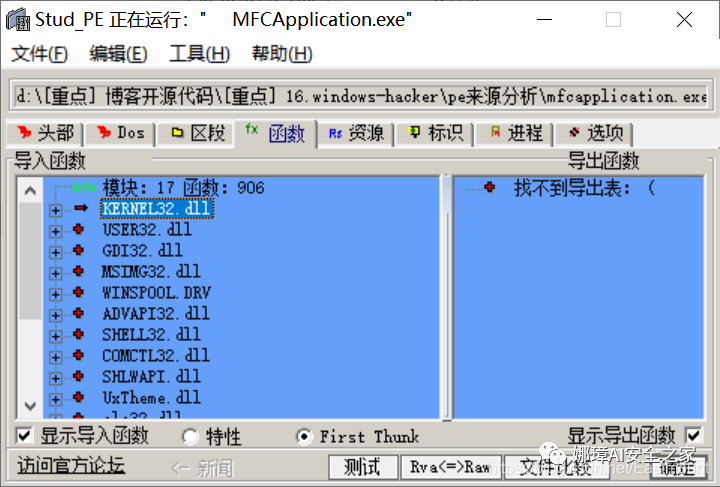Select the 模块: 17 函数: 906 row

point(183,188)
